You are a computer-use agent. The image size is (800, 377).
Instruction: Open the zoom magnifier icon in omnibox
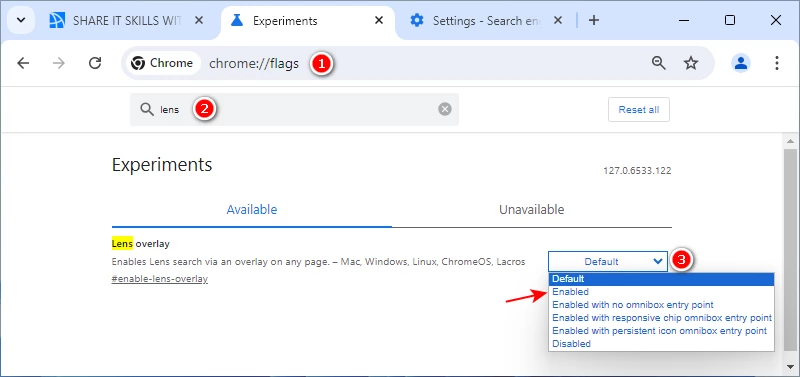[659, 63]
